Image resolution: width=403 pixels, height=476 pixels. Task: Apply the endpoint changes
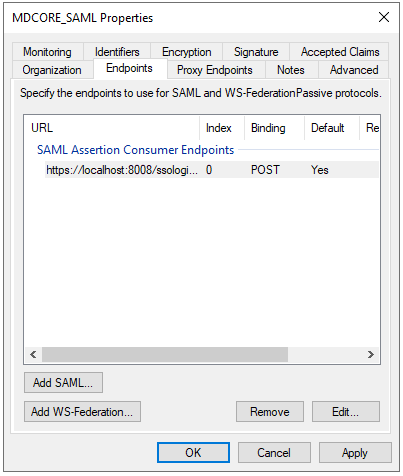click(x=355, y=453)
